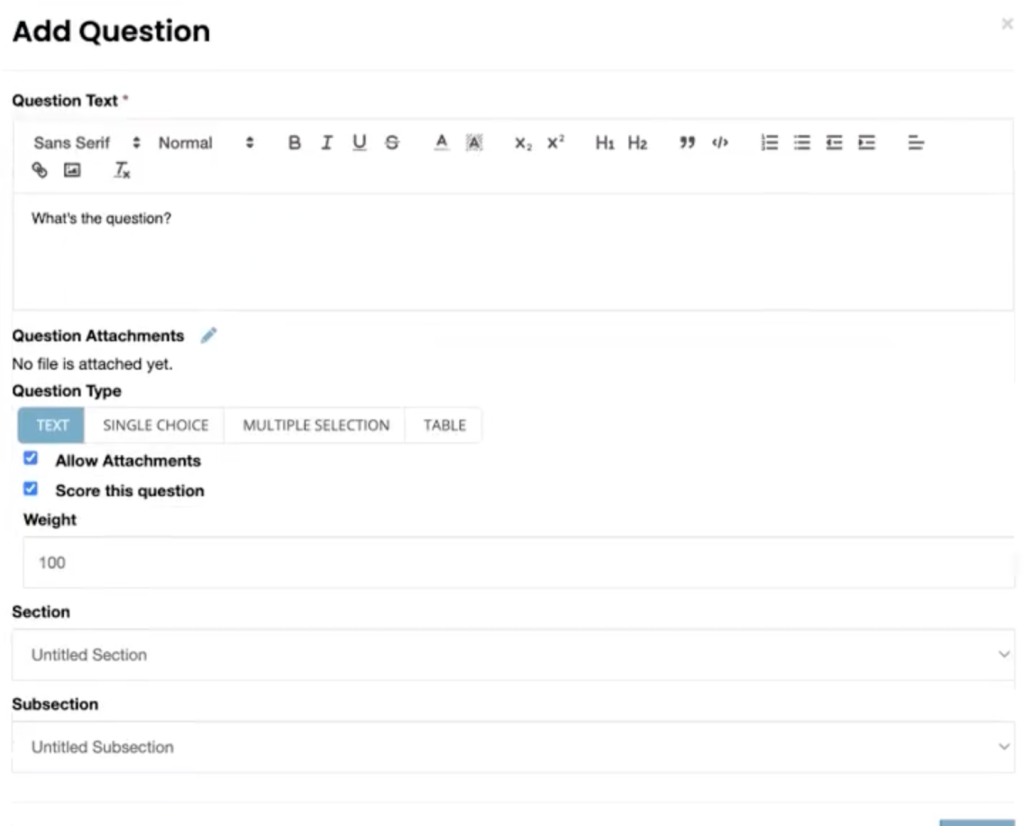
Task: Insert a blockquote
Action: 687,142
